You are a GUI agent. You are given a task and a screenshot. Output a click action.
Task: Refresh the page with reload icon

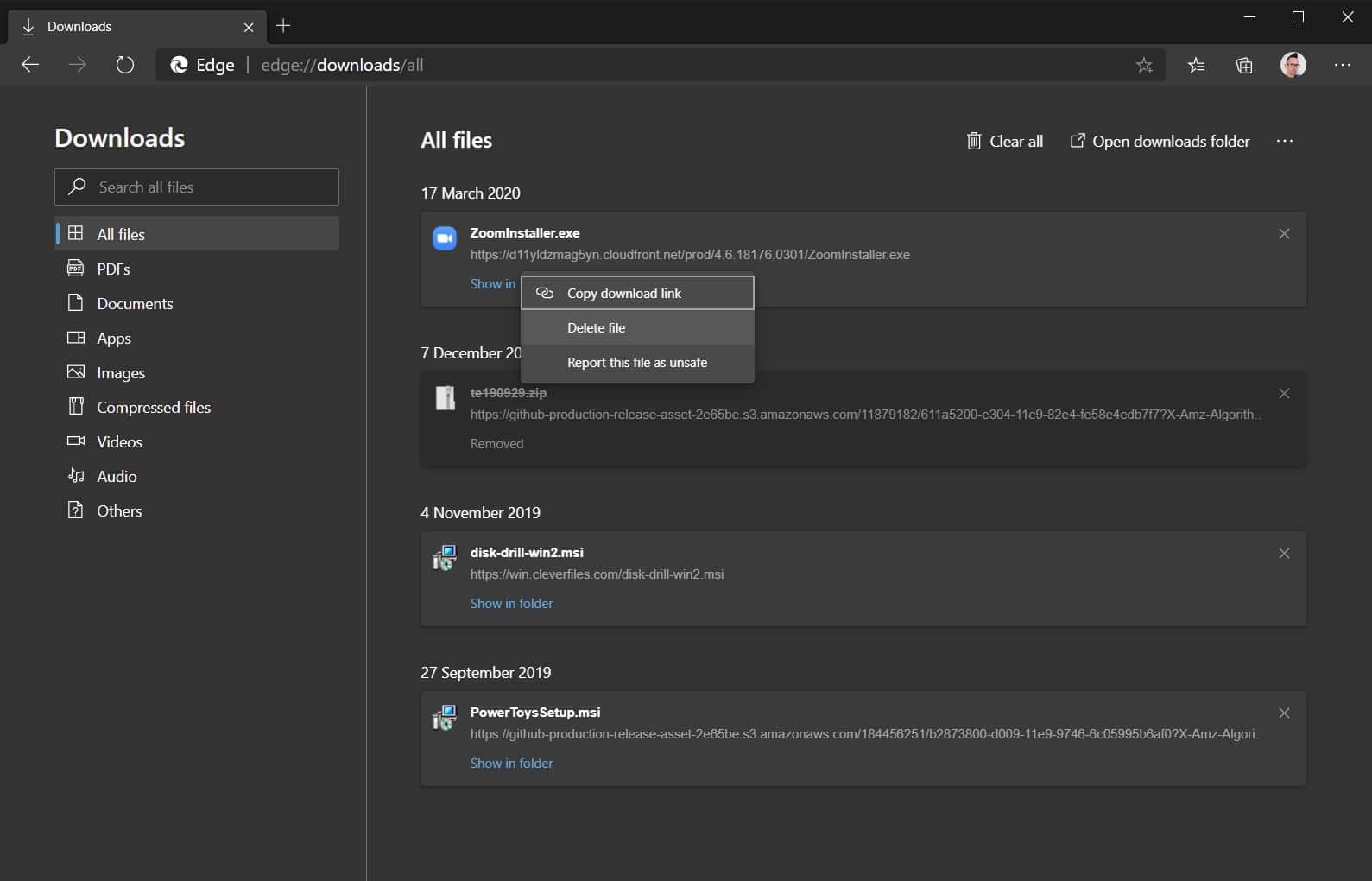pyautogui.click(x=125, y=65)
